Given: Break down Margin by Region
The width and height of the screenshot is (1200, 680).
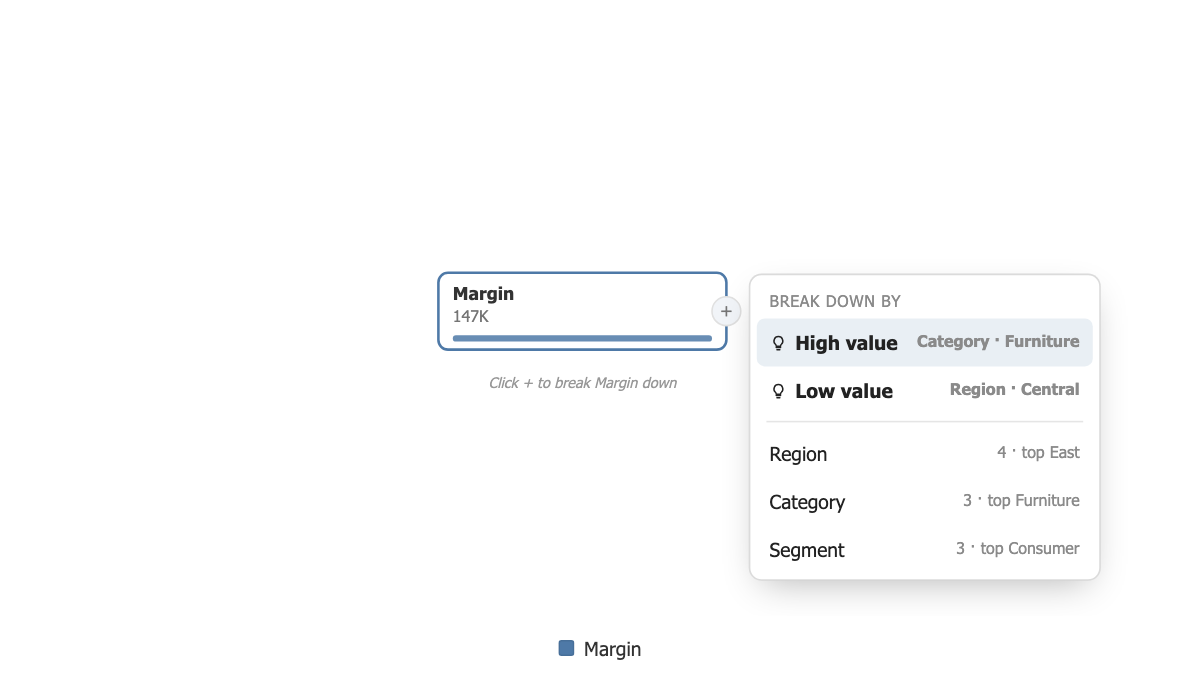Looking at the screenshot, I should (925, 454).
